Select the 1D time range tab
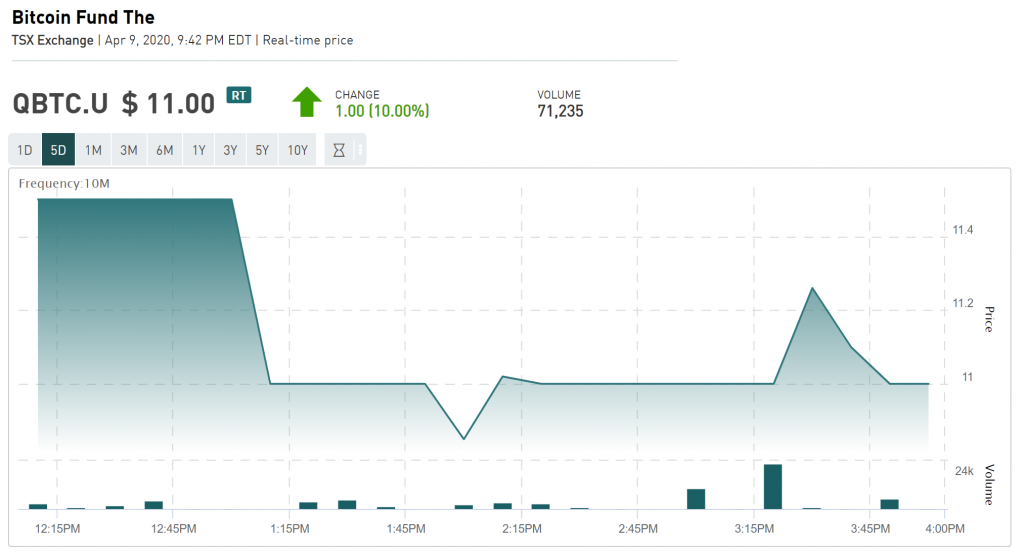This screenshot has width=1024, height=554. pos(25,150)
